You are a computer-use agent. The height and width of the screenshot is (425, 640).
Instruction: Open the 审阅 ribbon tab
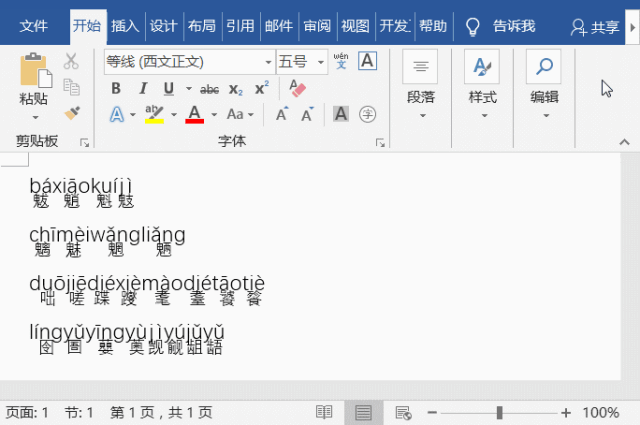(317, 26)
